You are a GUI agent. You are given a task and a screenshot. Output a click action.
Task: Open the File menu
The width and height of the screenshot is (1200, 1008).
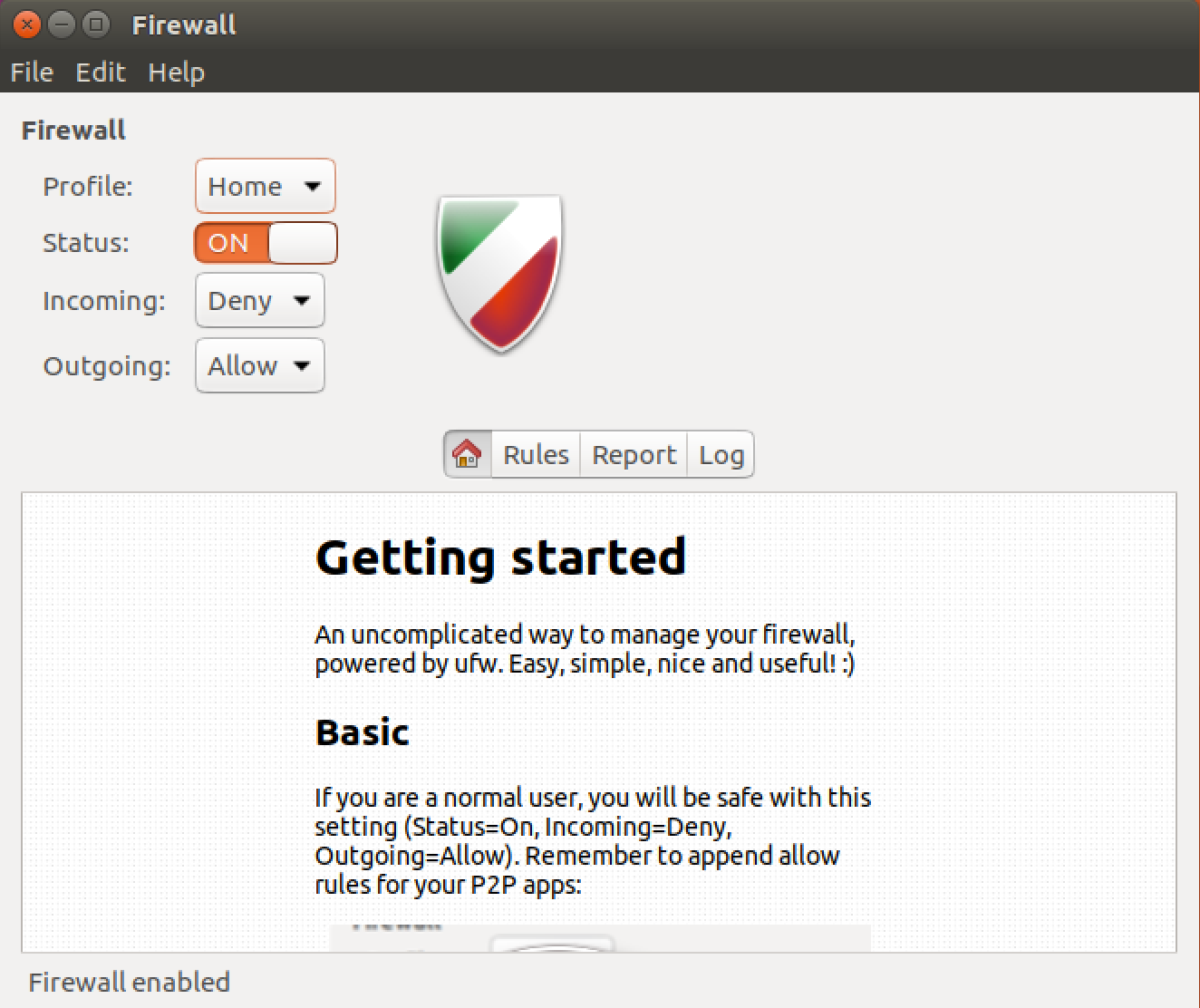pos(31,72)
